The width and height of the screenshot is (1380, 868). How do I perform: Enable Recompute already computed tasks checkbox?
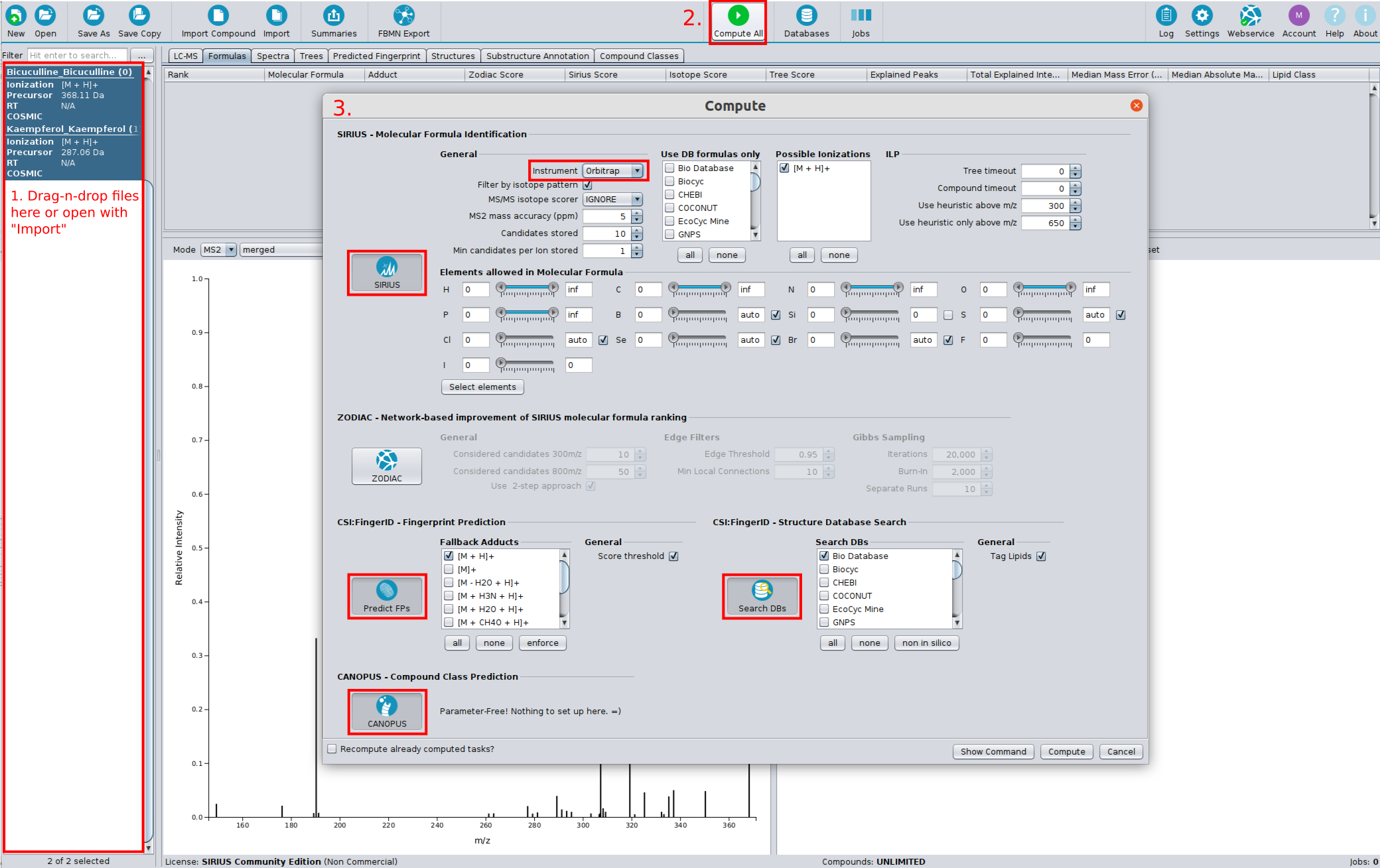[332, 749]
